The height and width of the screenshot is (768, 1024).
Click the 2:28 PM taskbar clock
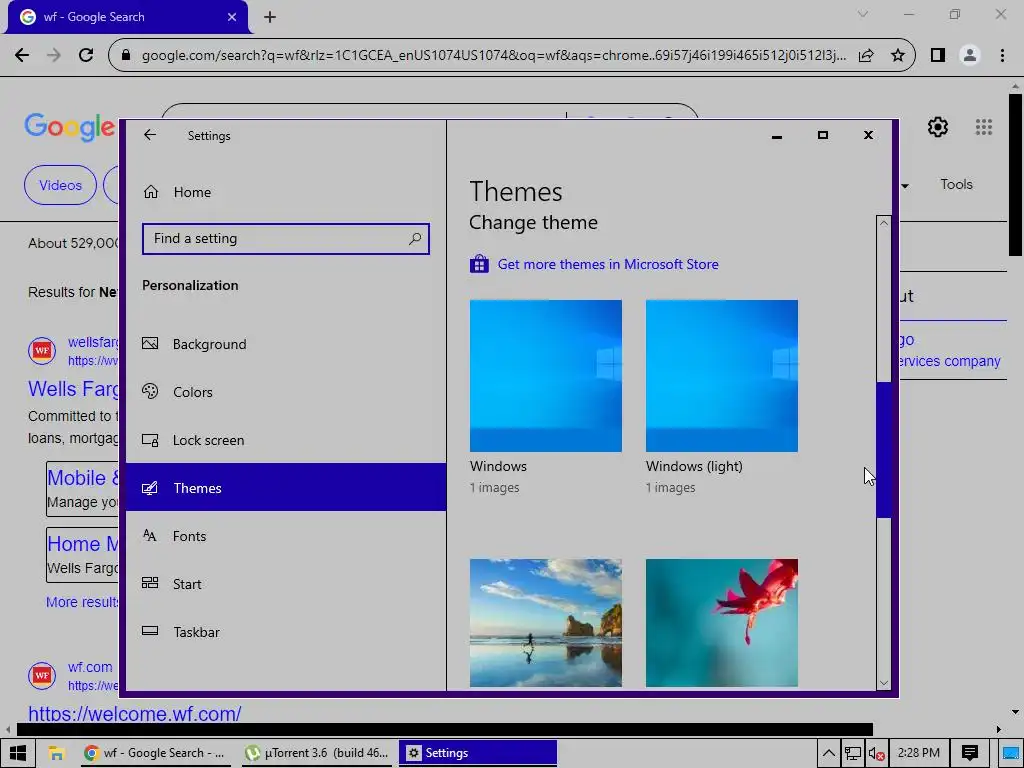(918, 753)
